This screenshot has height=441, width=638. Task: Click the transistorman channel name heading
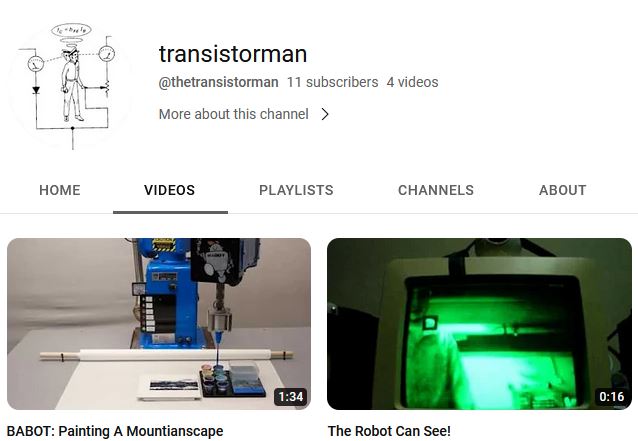(x=233, y=54)
